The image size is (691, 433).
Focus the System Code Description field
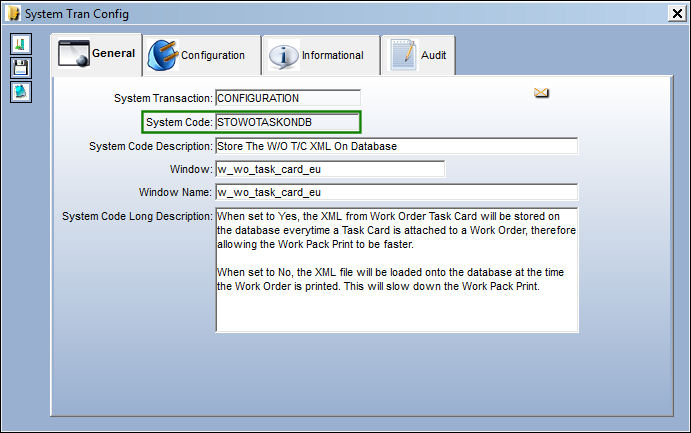coord(397,146)
